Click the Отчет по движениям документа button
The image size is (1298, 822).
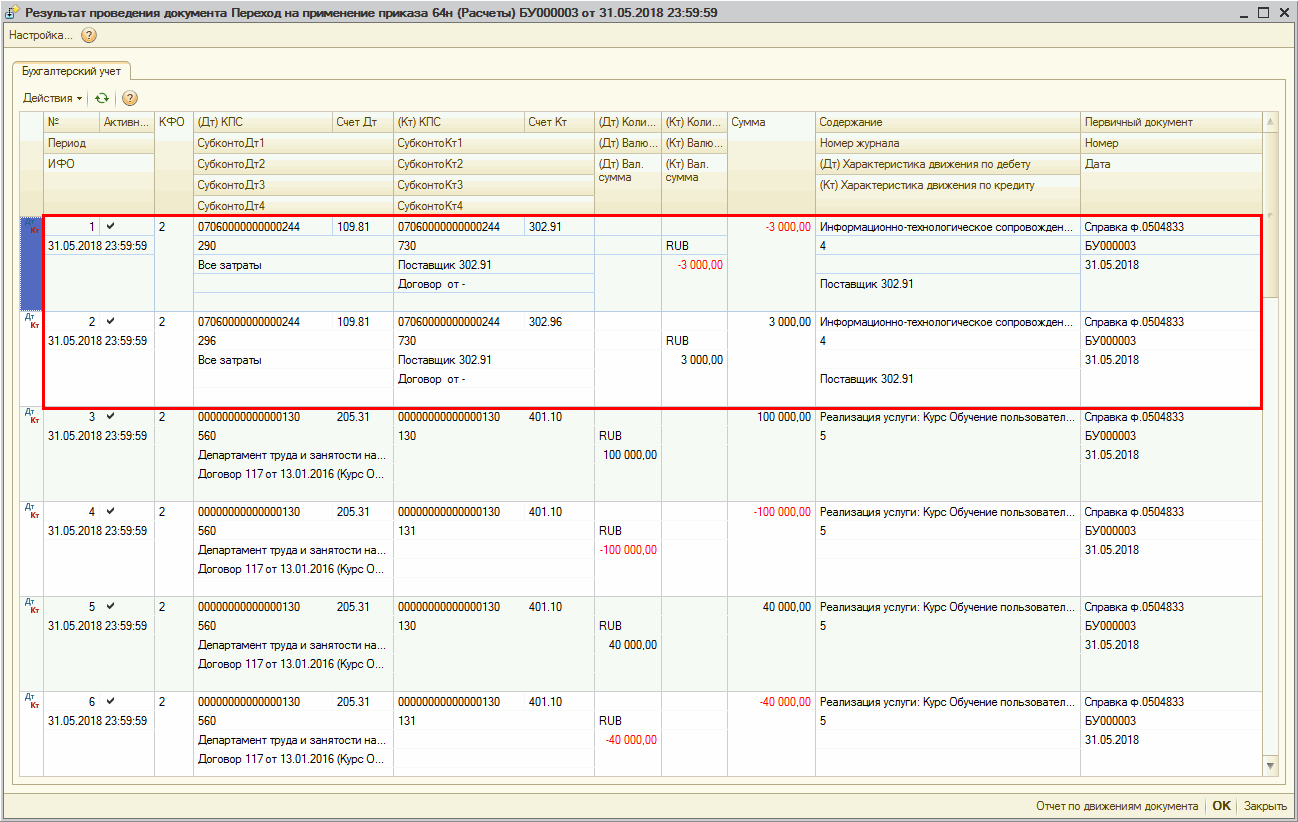(x=1117, y=806)
